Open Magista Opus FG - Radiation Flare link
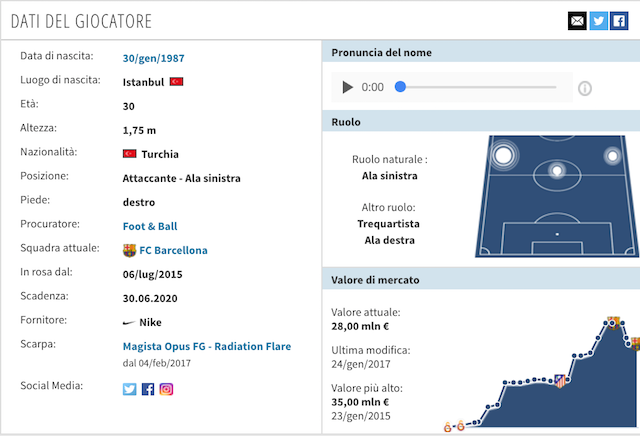640x436 pixels. pyautogui.click(x=207, y=346)
